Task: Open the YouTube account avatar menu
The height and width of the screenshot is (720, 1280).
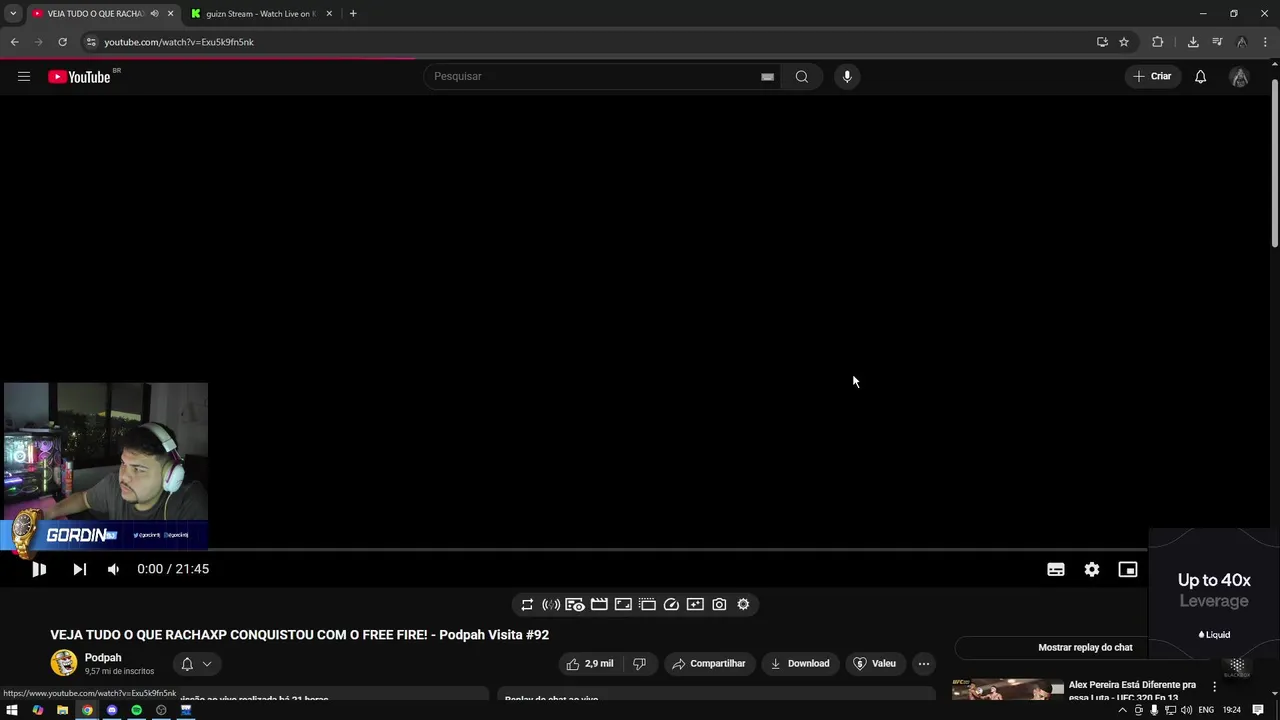Action: coord(1239,77)
